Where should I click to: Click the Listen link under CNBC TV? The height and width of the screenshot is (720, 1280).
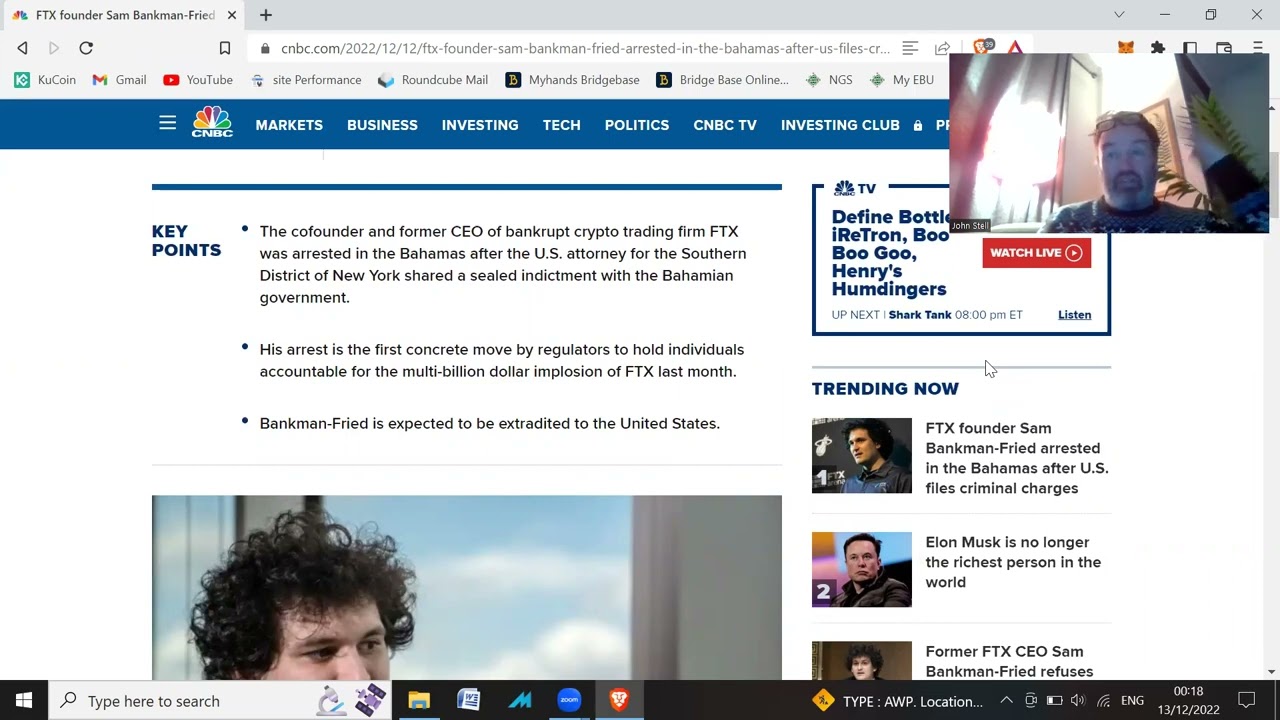pyautogui.click(x=1075, y=315)
